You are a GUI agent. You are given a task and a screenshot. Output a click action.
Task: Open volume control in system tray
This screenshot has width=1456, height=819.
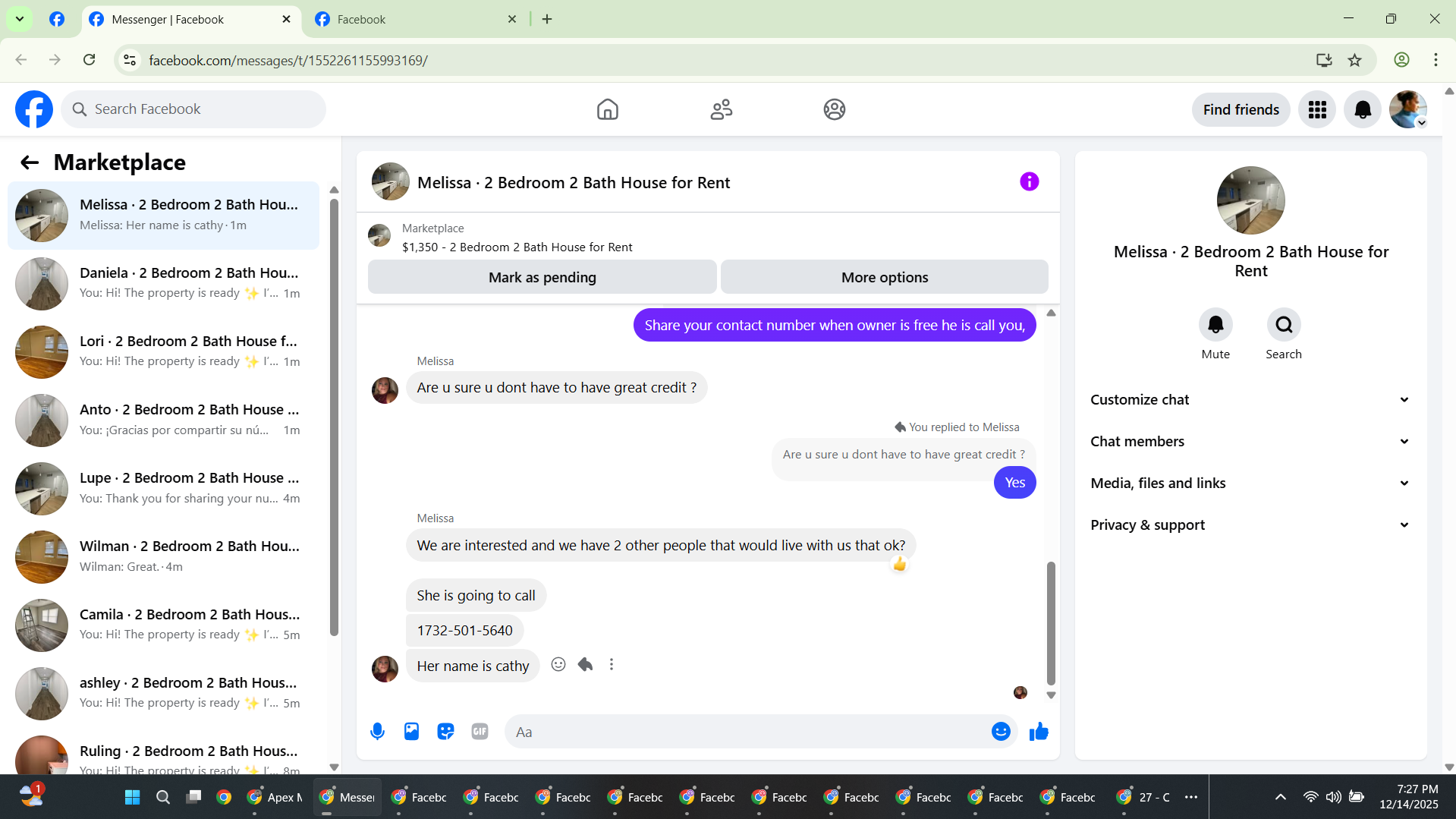(1333, 797)
